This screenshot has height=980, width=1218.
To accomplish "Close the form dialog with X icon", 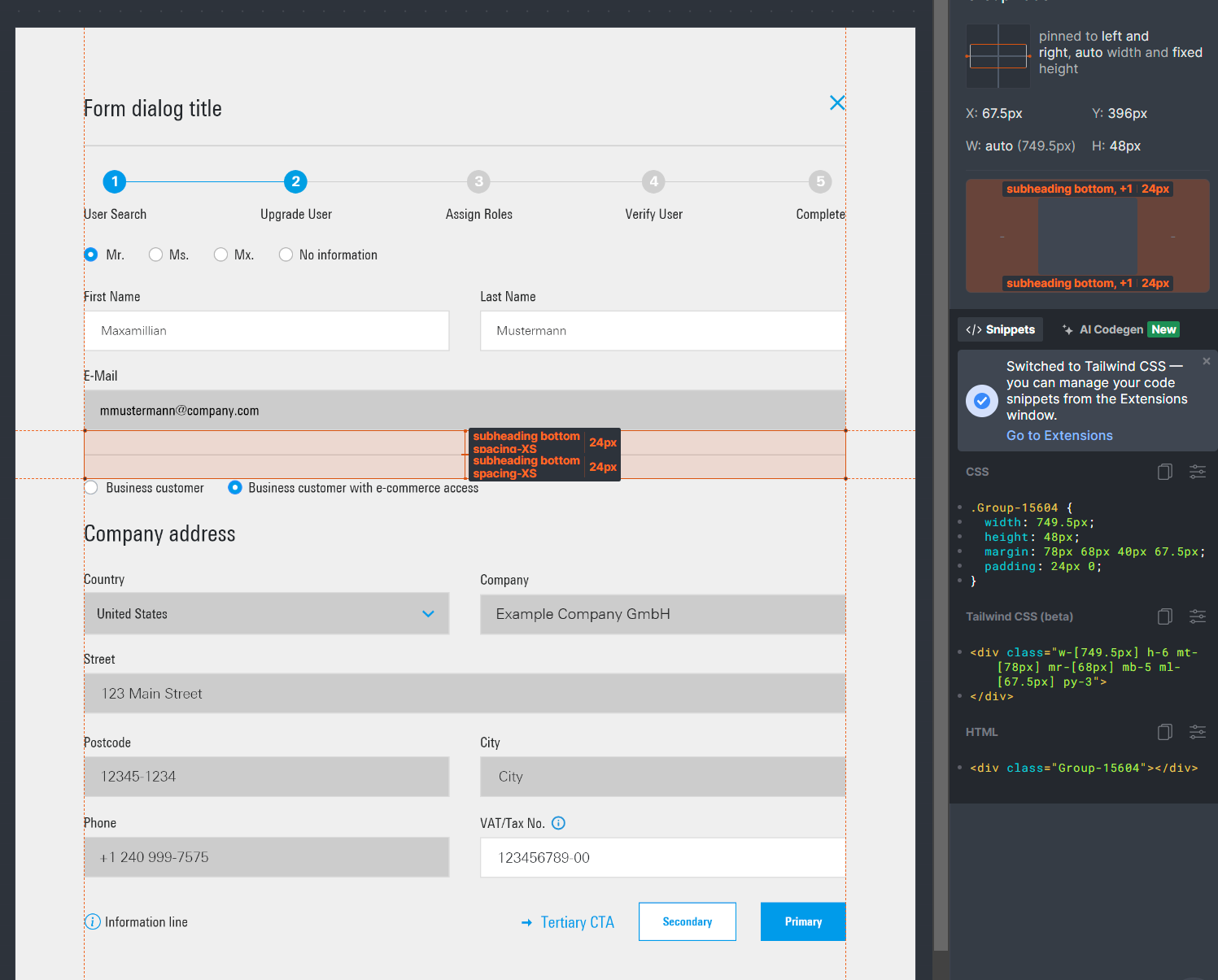I will [836, 102].
